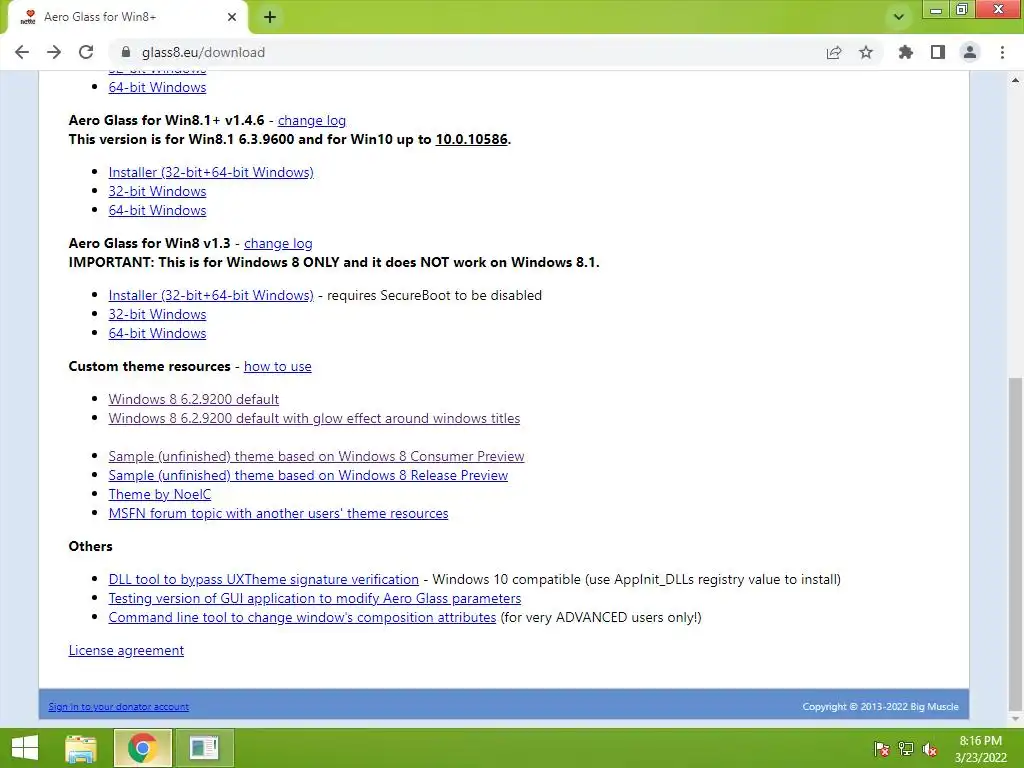Download the Win8 v1.3 Installer
Screen dimensions: 1024x768
(211, 295)
